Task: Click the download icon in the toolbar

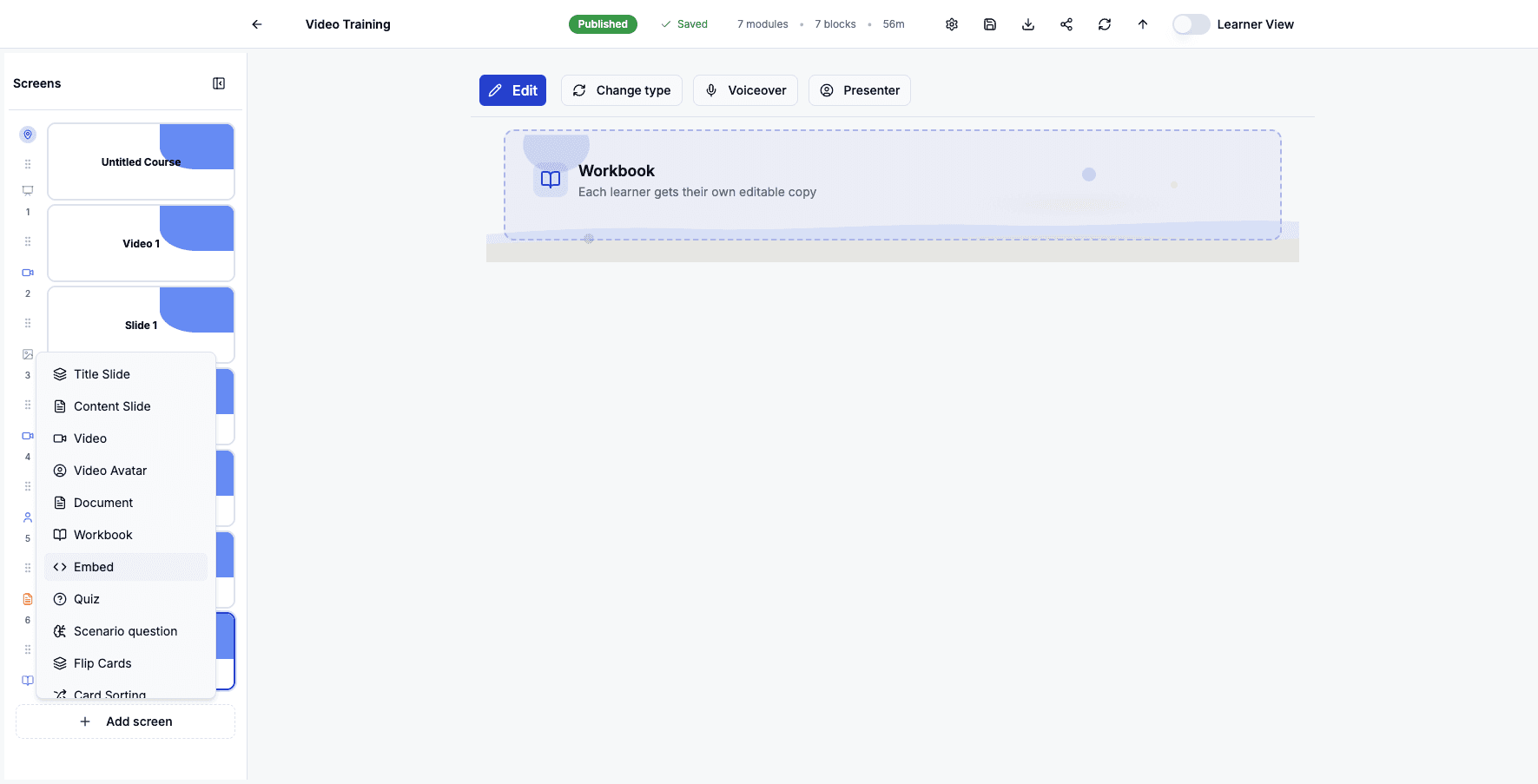Action: pos(1027,23)
